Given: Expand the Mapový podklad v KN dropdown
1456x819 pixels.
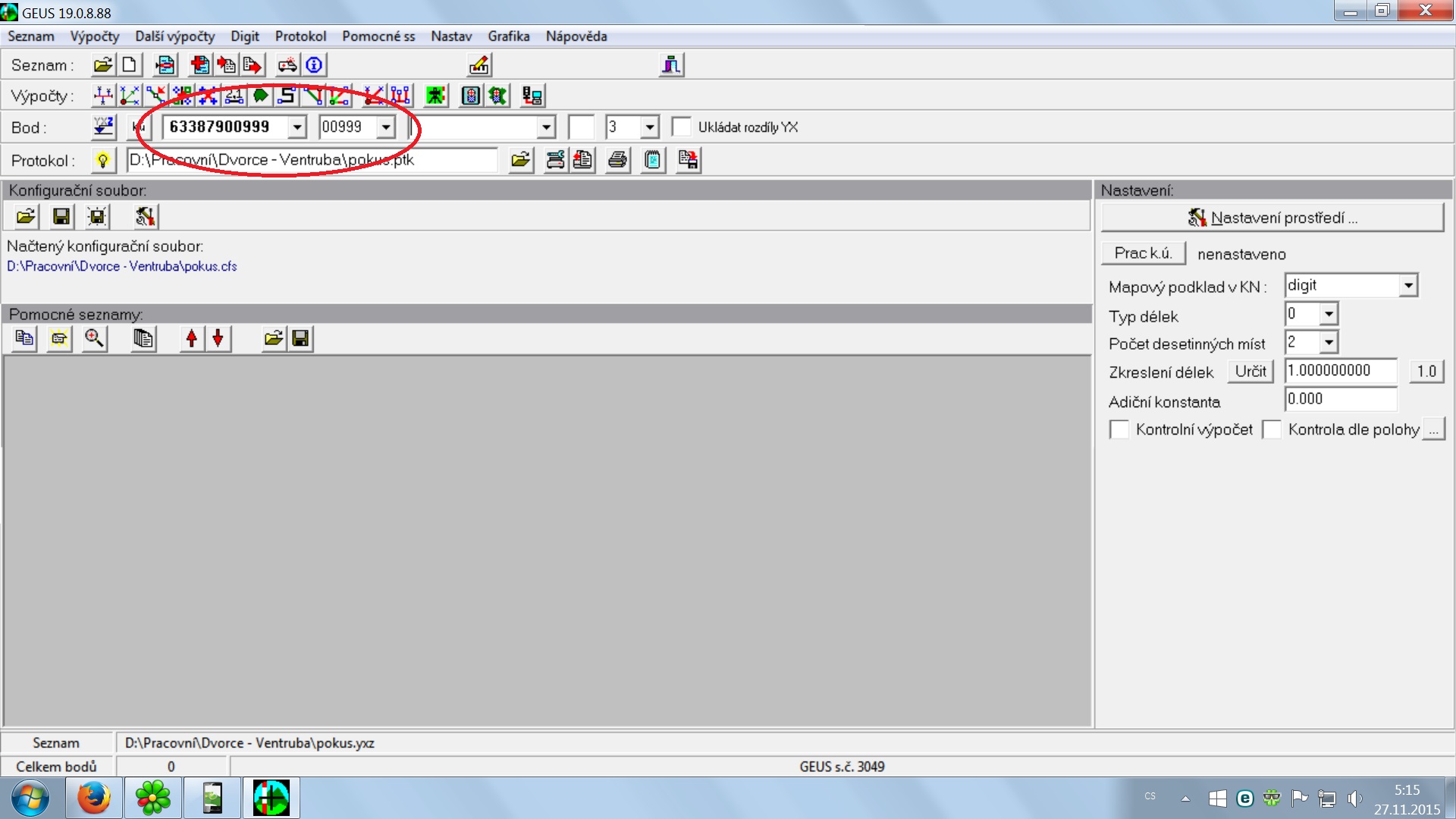Looking at the screenshot, I should (x=1408, y=286).
